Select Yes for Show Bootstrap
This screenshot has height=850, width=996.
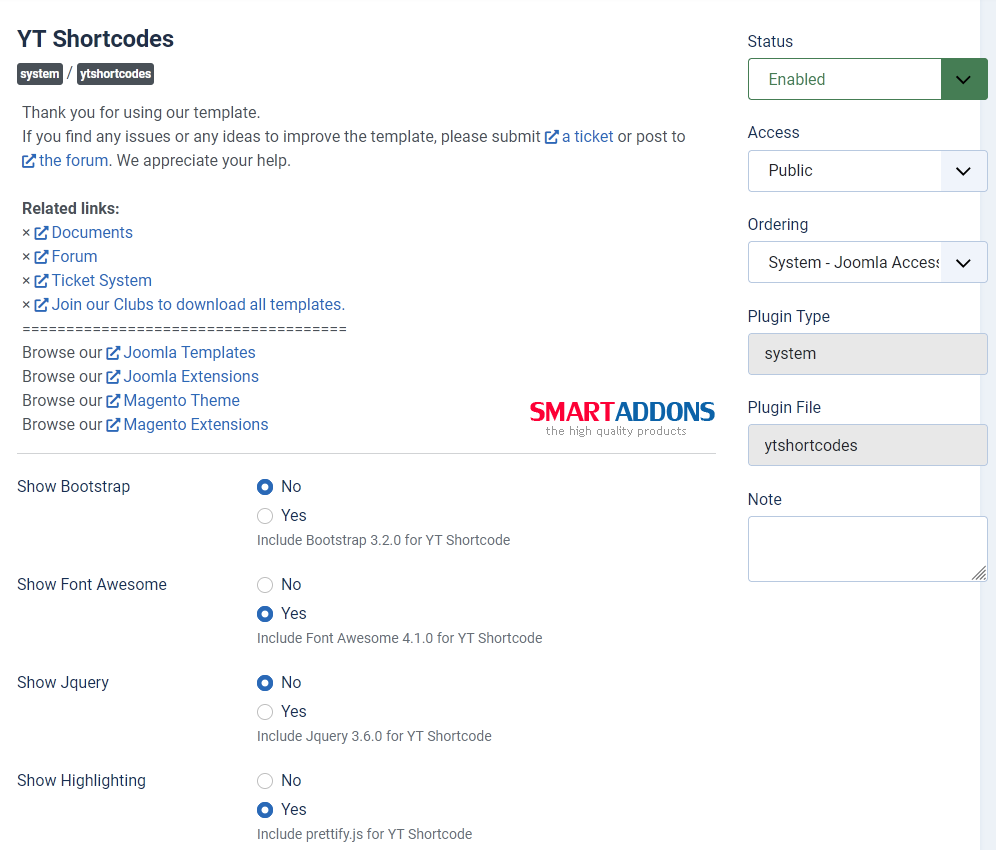(x=265, y=516)
